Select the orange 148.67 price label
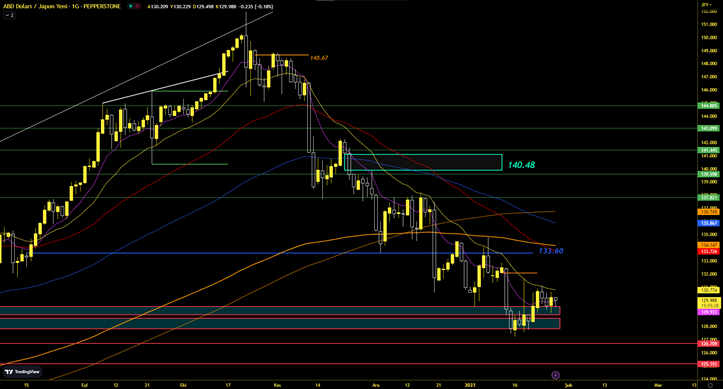723x389 pixels. (x=319, y=58)
